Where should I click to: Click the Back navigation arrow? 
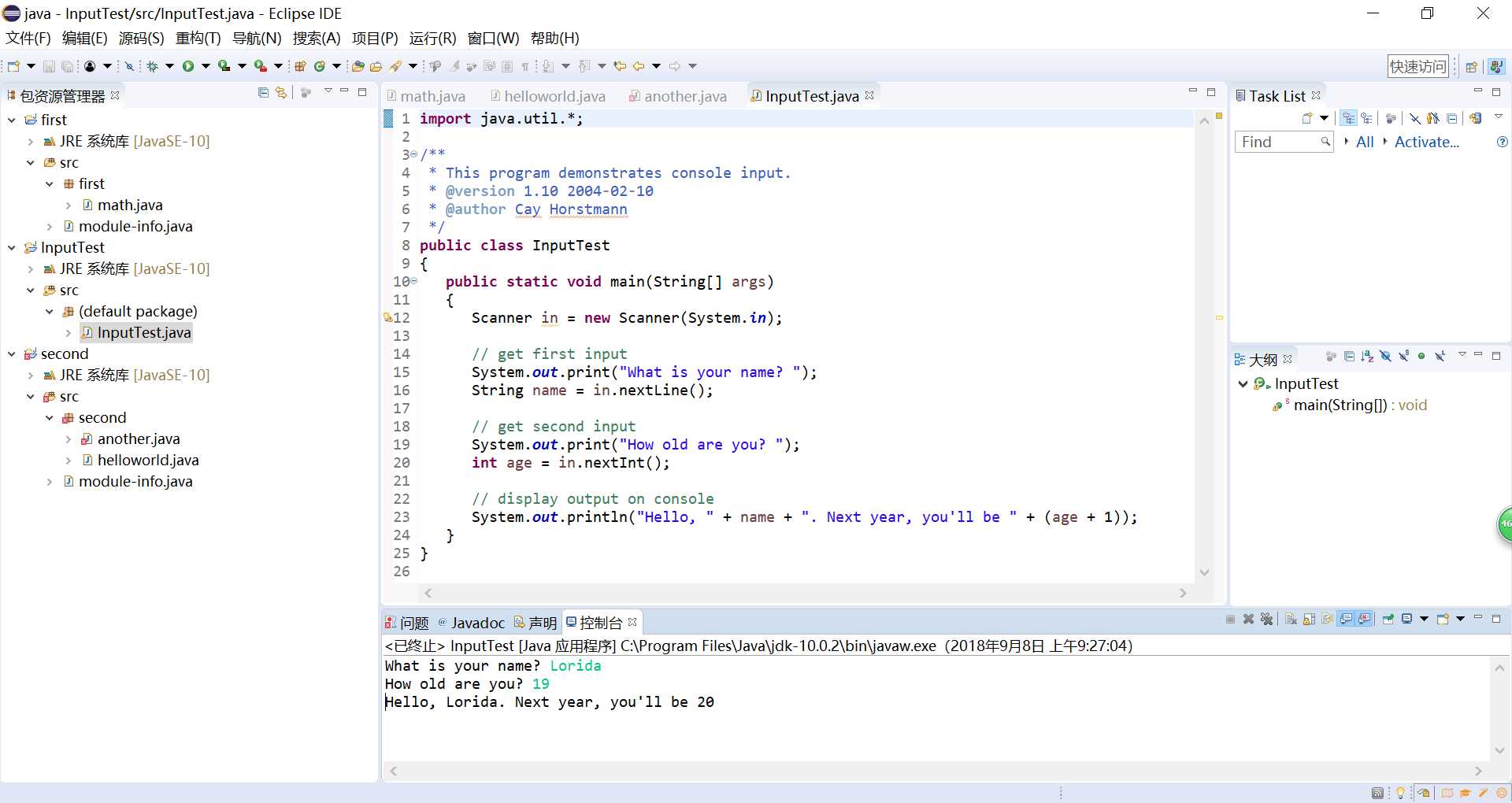[639, 67]
